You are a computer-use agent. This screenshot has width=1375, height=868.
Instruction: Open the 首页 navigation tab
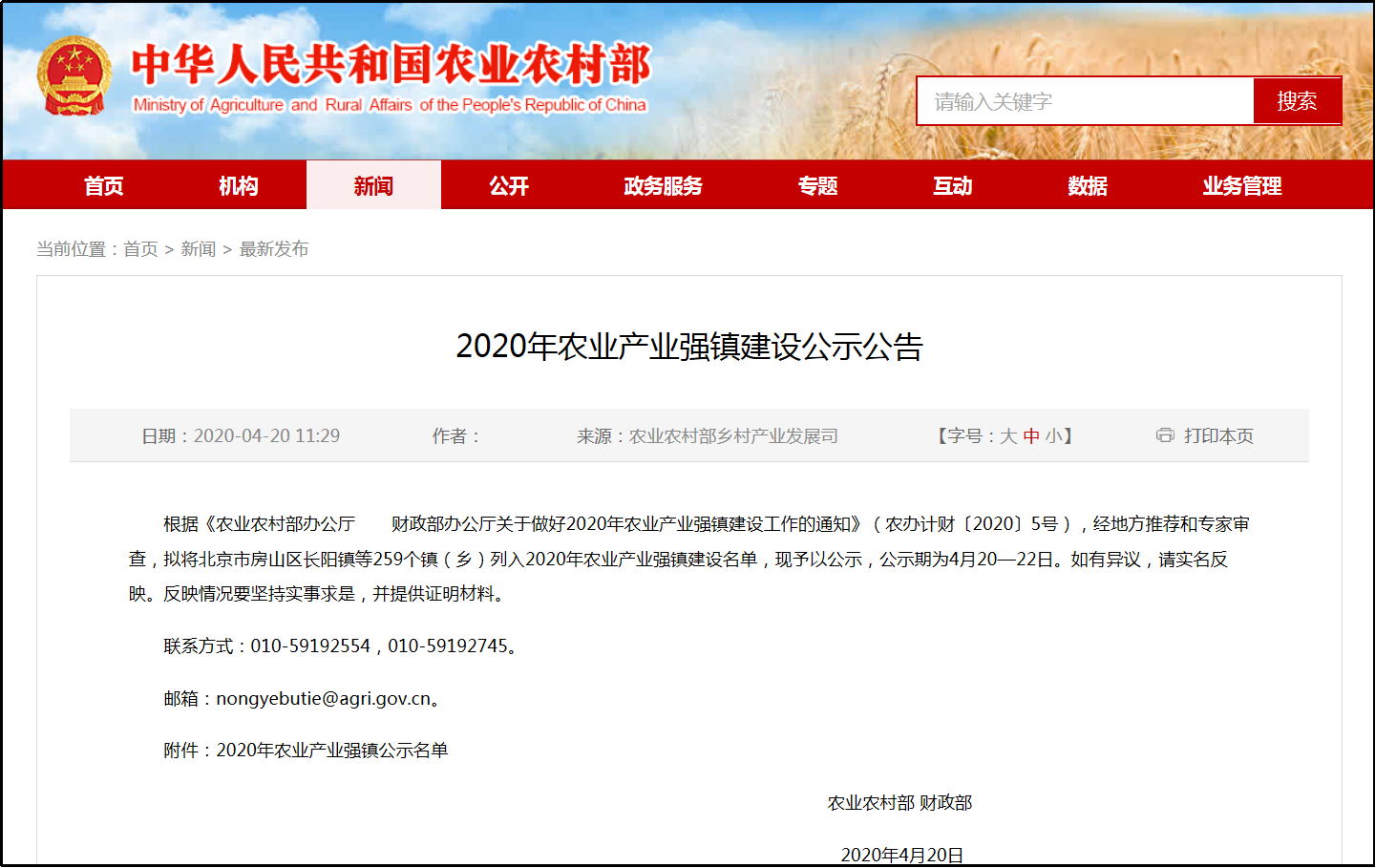click(x=104, y=185)
